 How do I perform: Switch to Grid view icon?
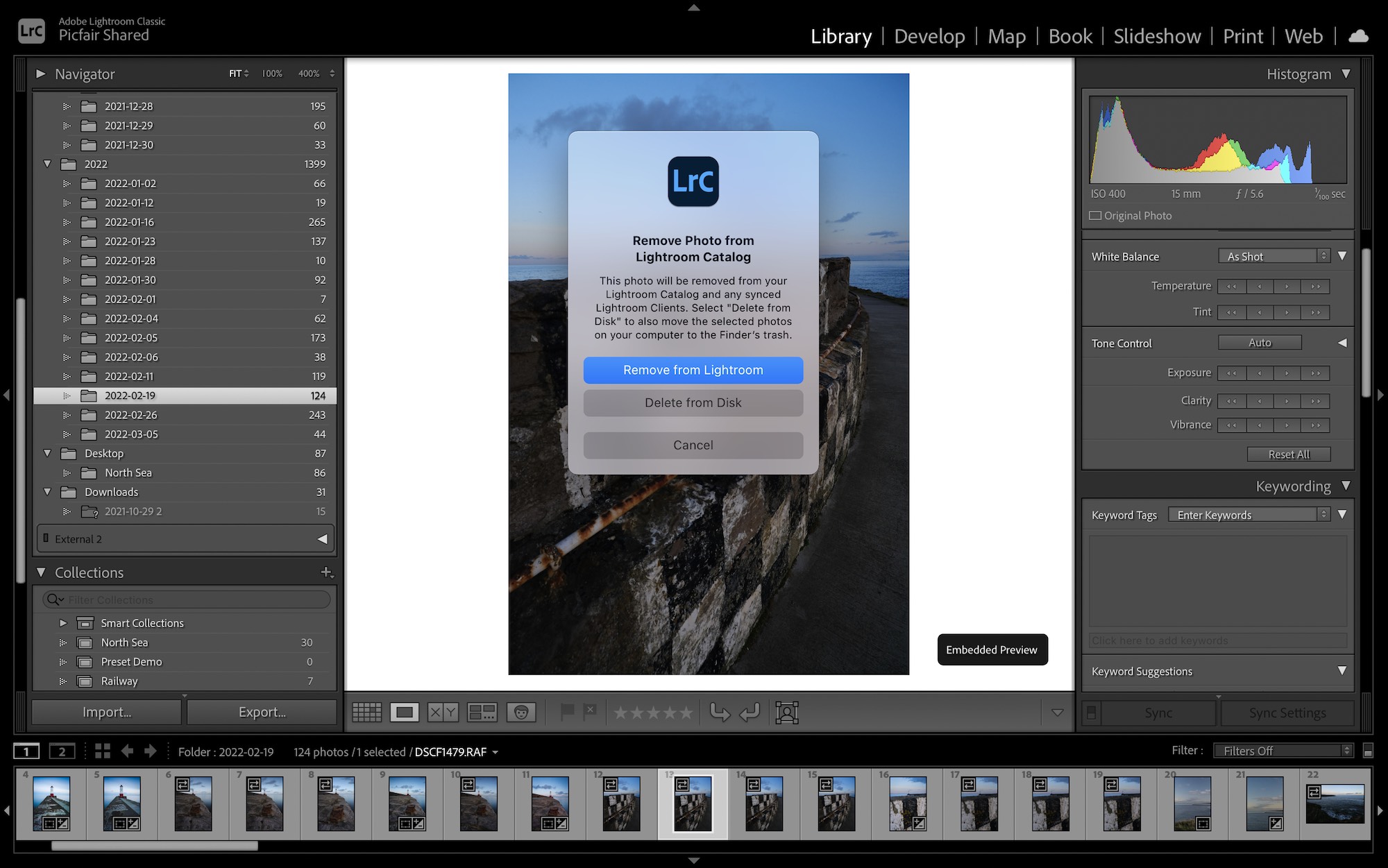366,712
